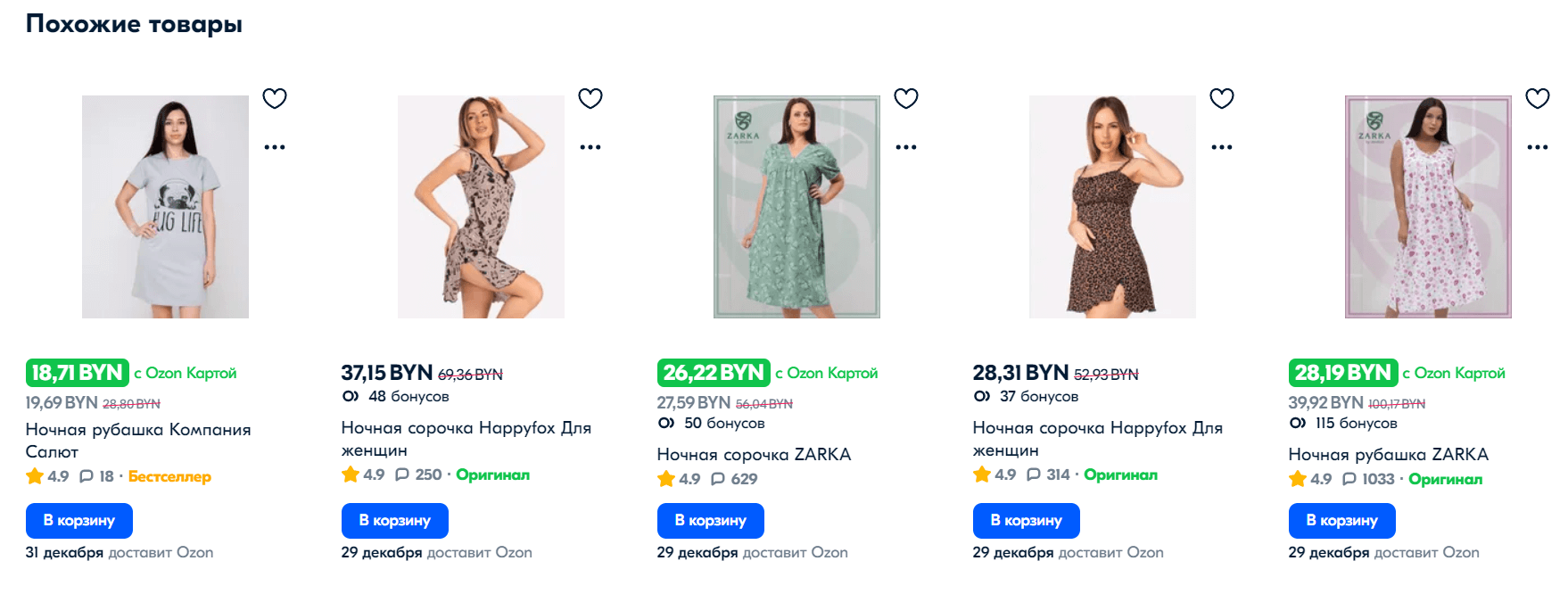Add the 26,22 BYN ZARKA nightgown to cart
The image size is (1568, 594).
point(711,521)
